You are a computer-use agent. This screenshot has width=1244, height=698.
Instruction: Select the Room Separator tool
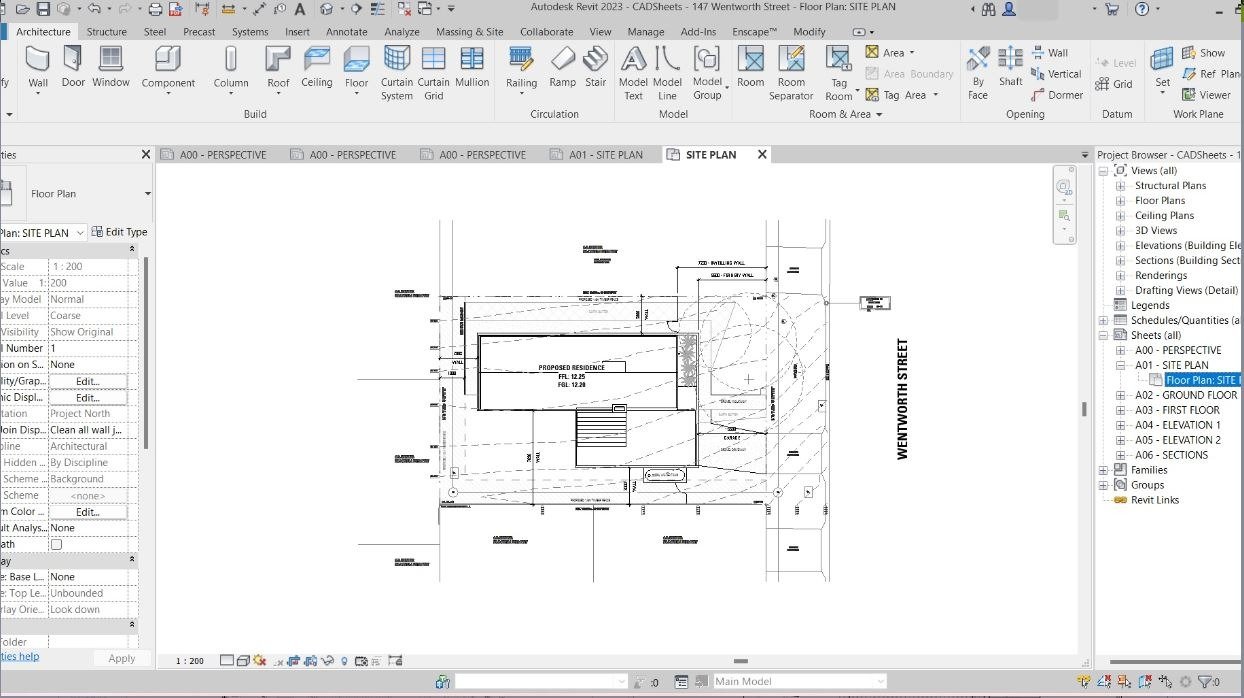pos(791,73)
